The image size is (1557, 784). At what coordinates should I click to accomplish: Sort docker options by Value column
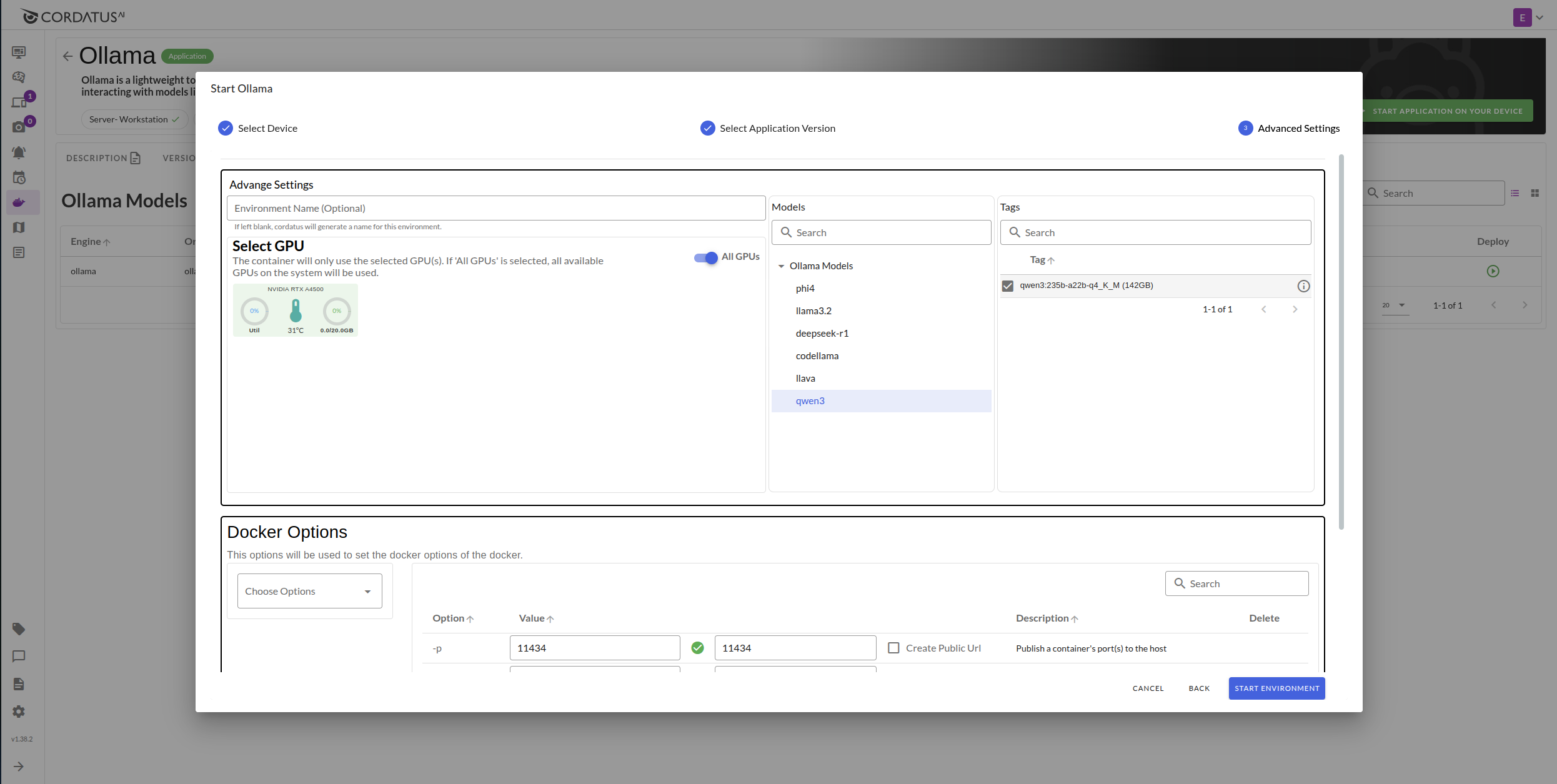pyautogui.click(x=536, y=618)
